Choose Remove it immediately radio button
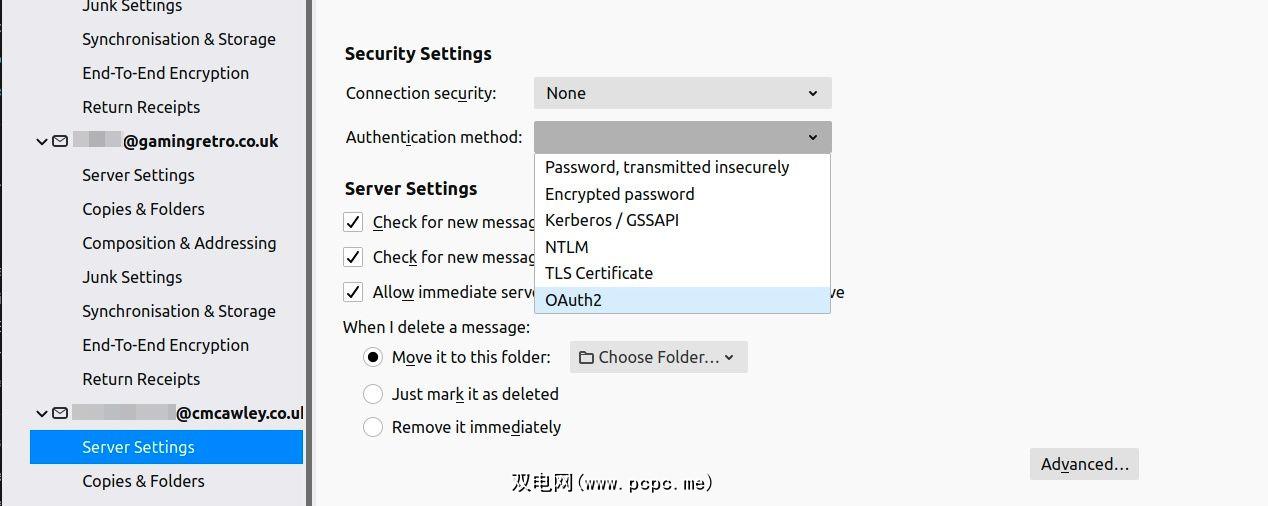The height and width of the screenshot is (506, 1268). click(373, 427)
